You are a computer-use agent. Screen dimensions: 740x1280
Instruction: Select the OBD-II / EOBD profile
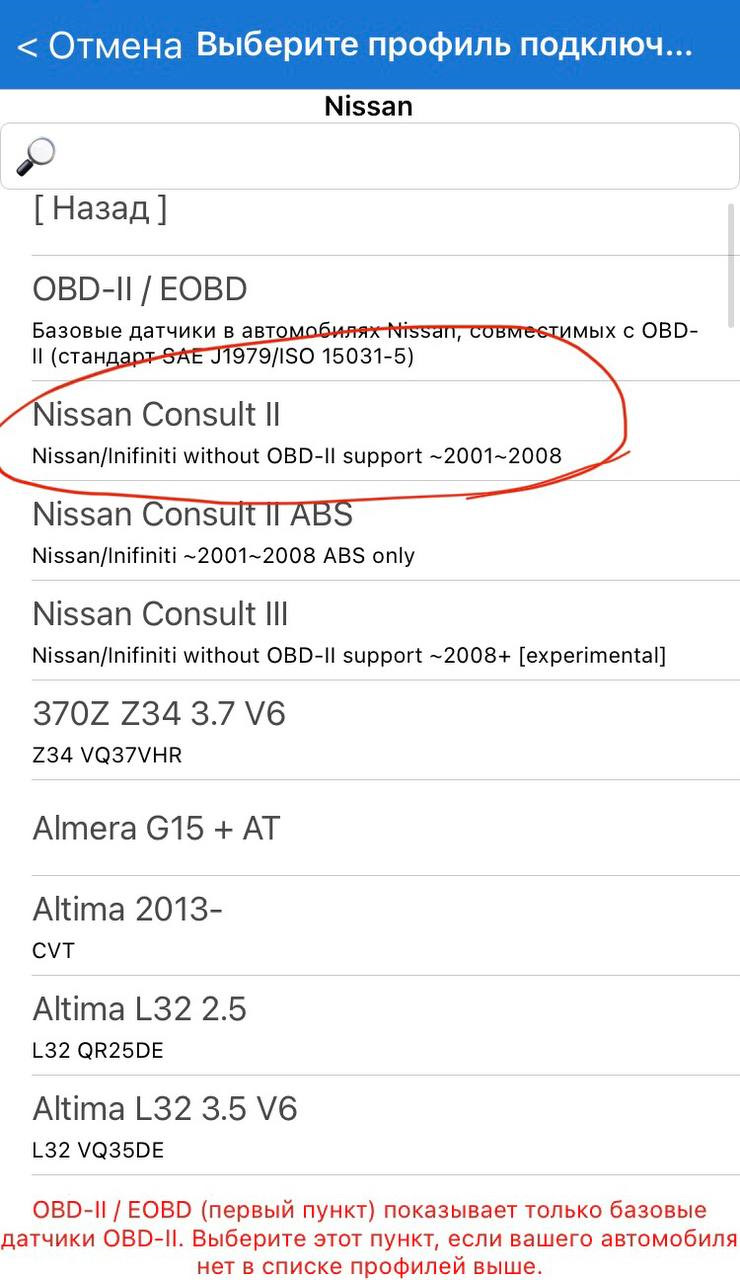click(370, 318)
